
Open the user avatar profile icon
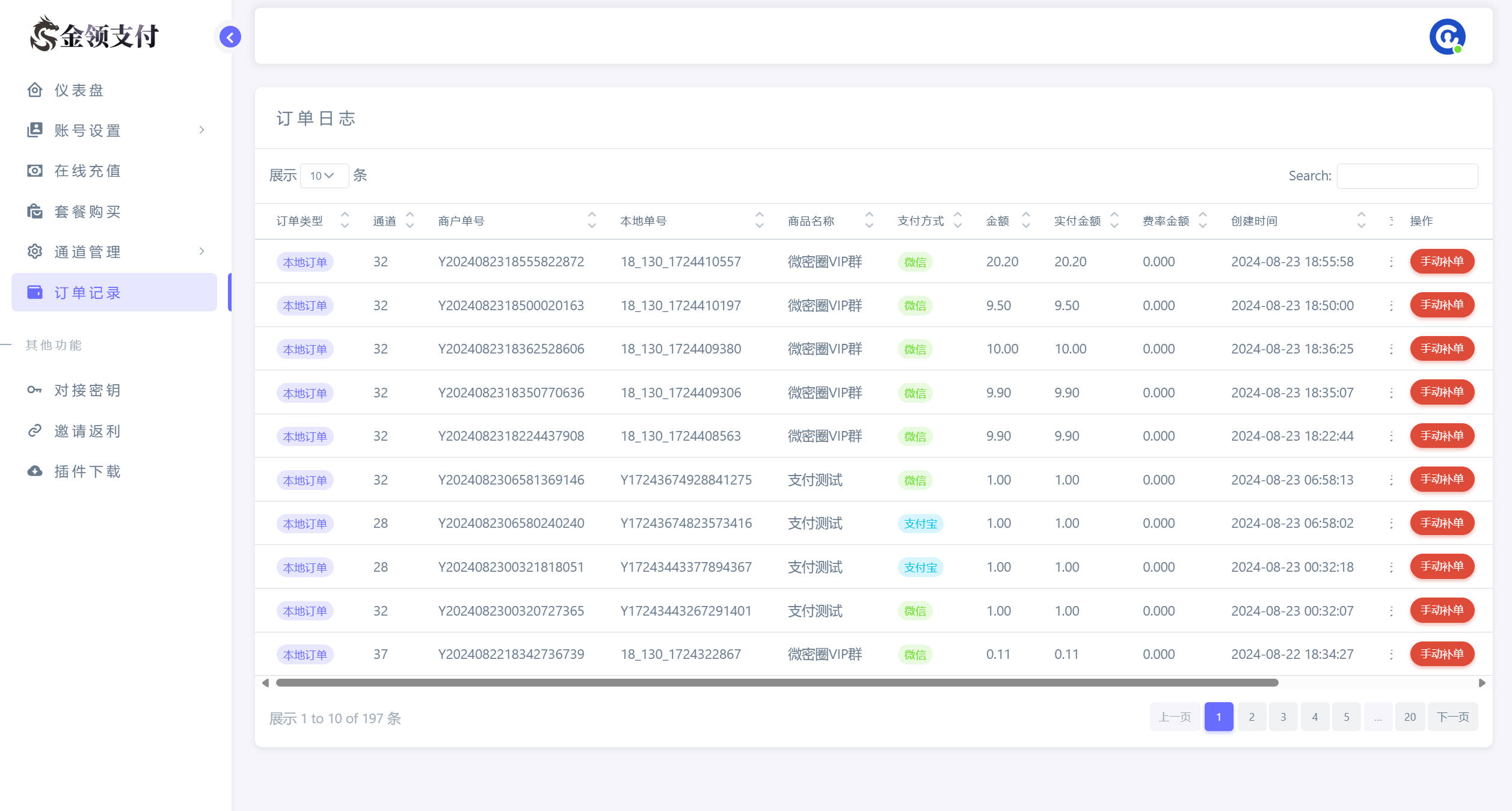(1447, 37)
